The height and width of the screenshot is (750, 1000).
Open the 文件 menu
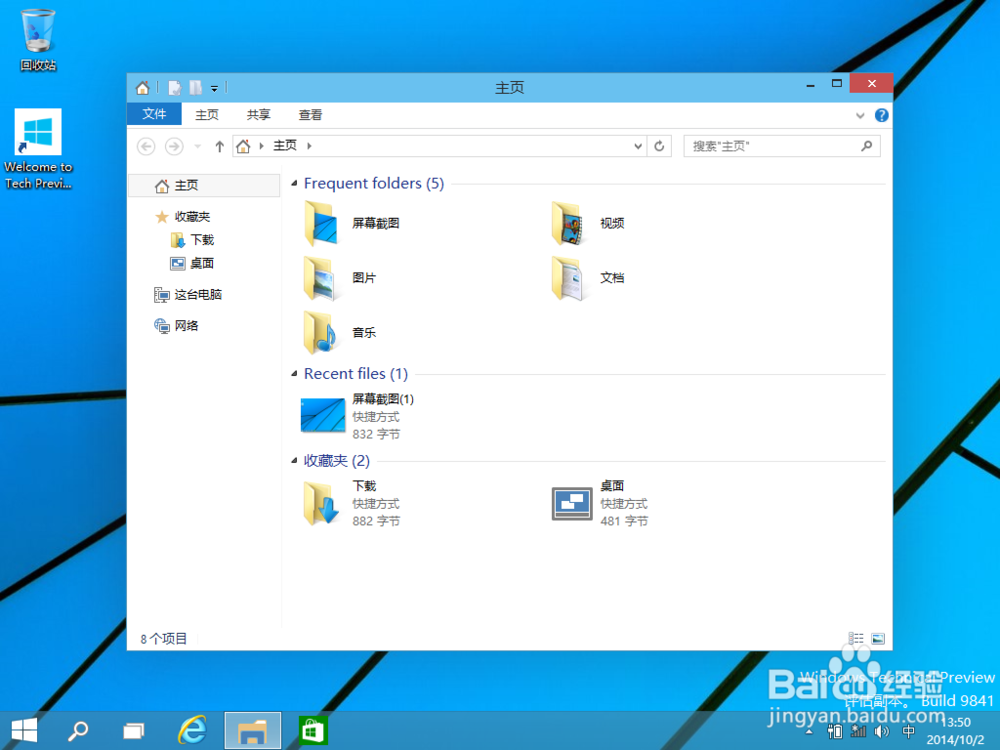coord(153,114)
